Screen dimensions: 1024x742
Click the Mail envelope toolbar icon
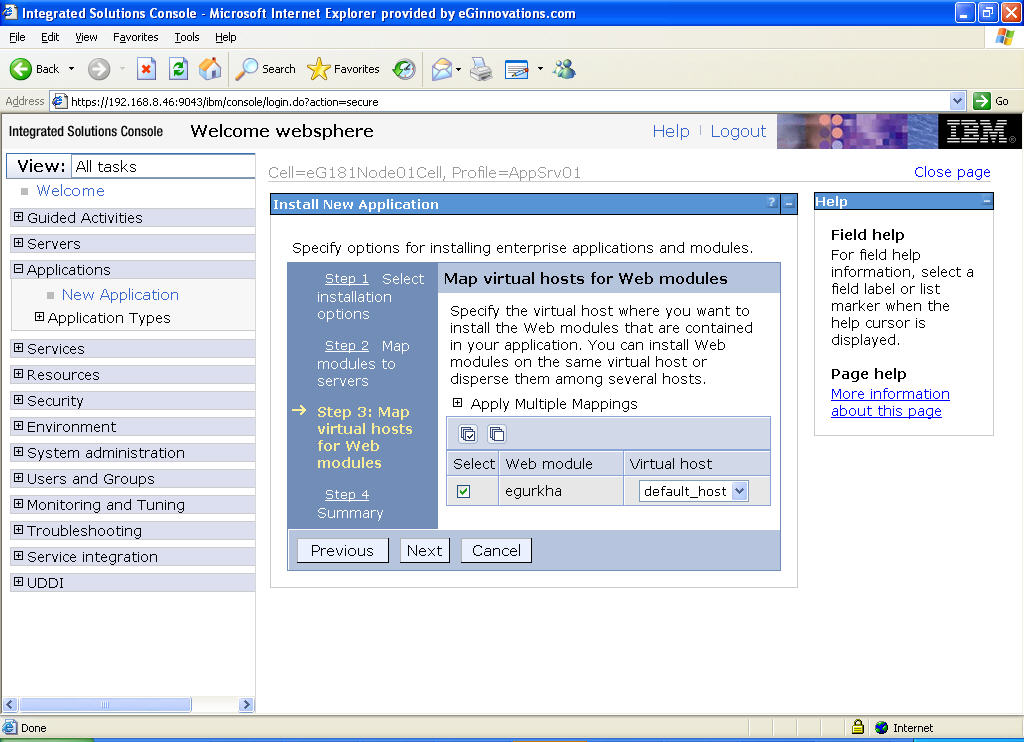click(442, 69)
